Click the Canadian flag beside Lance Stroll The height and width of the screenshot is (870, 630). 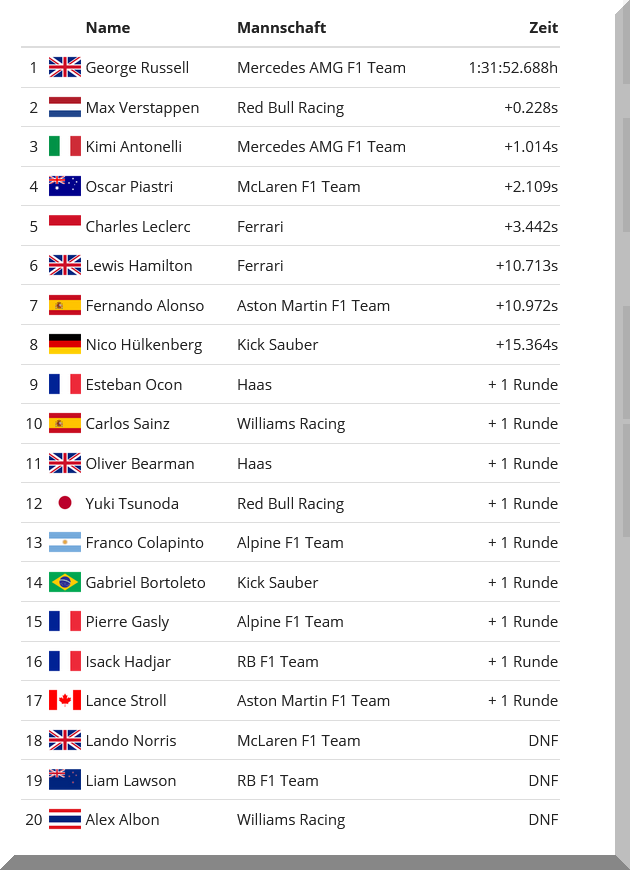[65, 701]
